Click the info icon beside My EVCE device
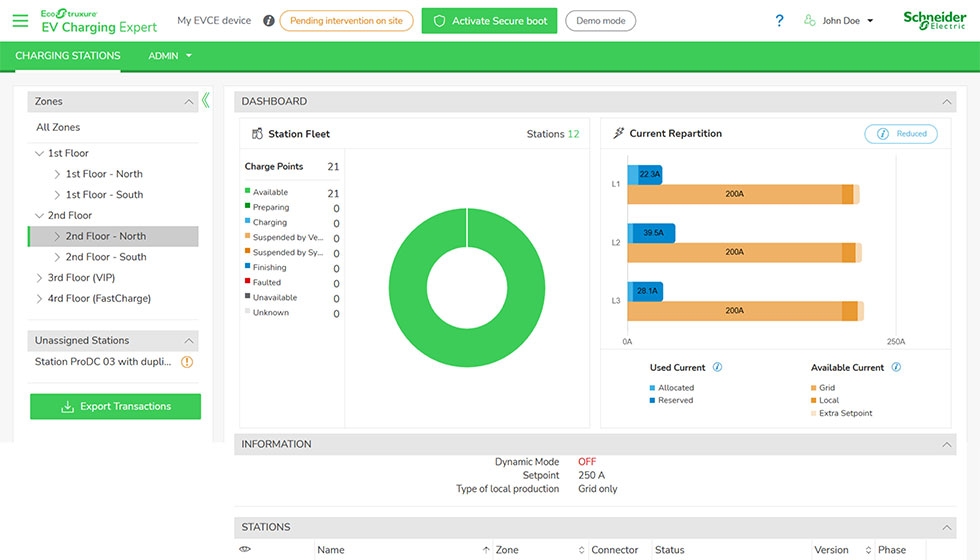980x560 pixels. (268, 21)
